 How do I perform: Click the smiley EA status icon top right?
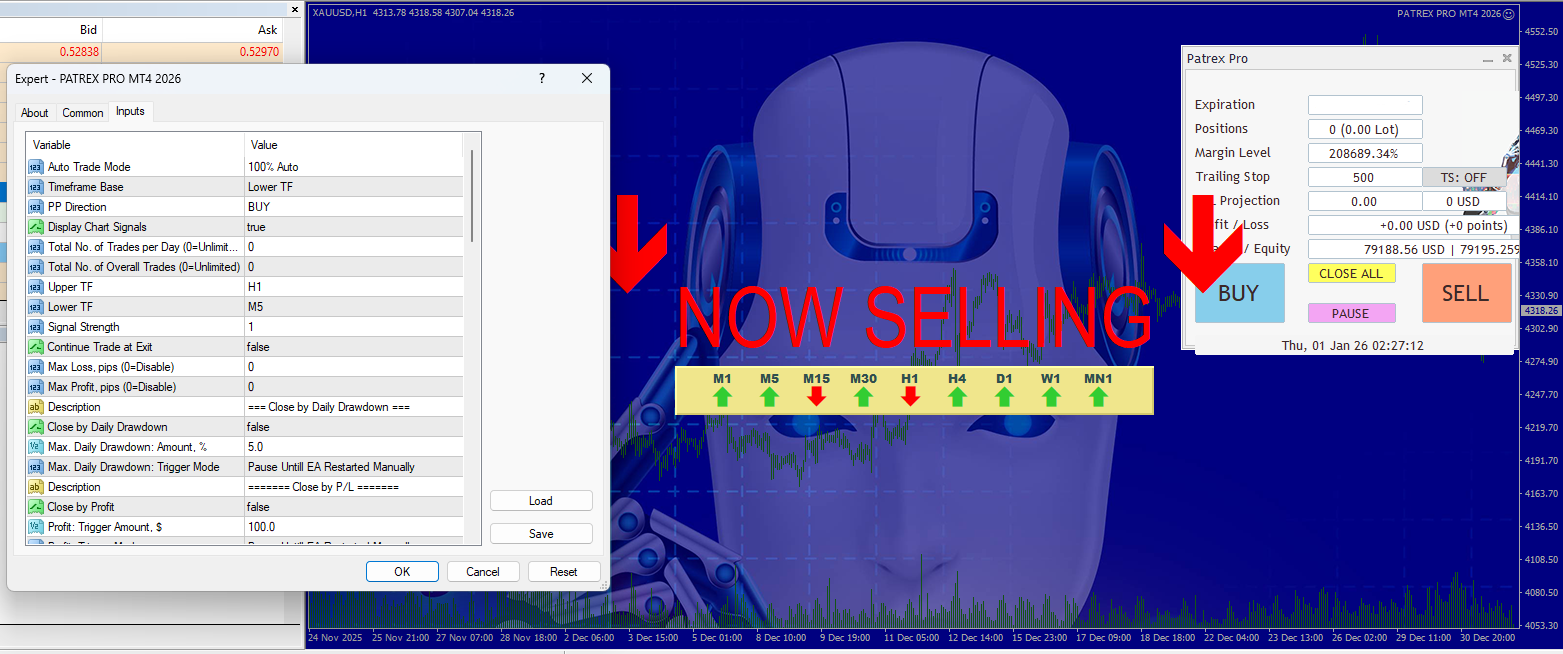[x=1510, y=14]
